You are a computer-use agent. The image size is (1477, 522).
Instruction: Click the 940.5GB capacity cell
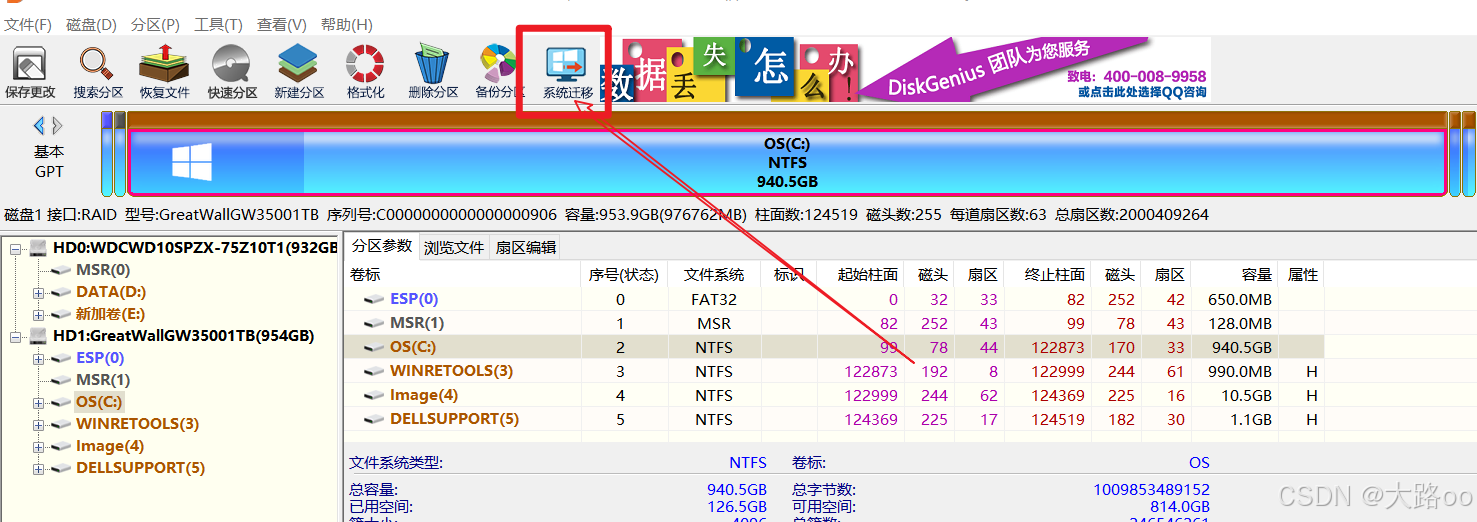(x=1242, y=348)
